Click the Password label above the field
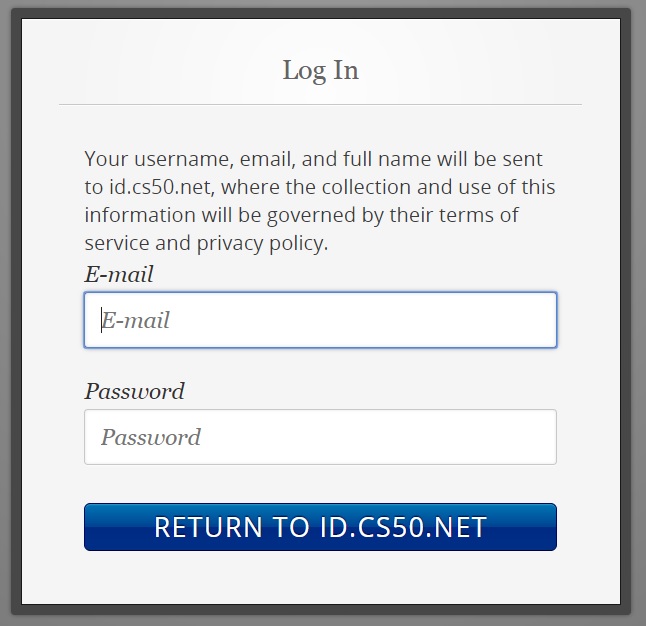The width and height of the screenshot is (646, 626). (134, 391)
